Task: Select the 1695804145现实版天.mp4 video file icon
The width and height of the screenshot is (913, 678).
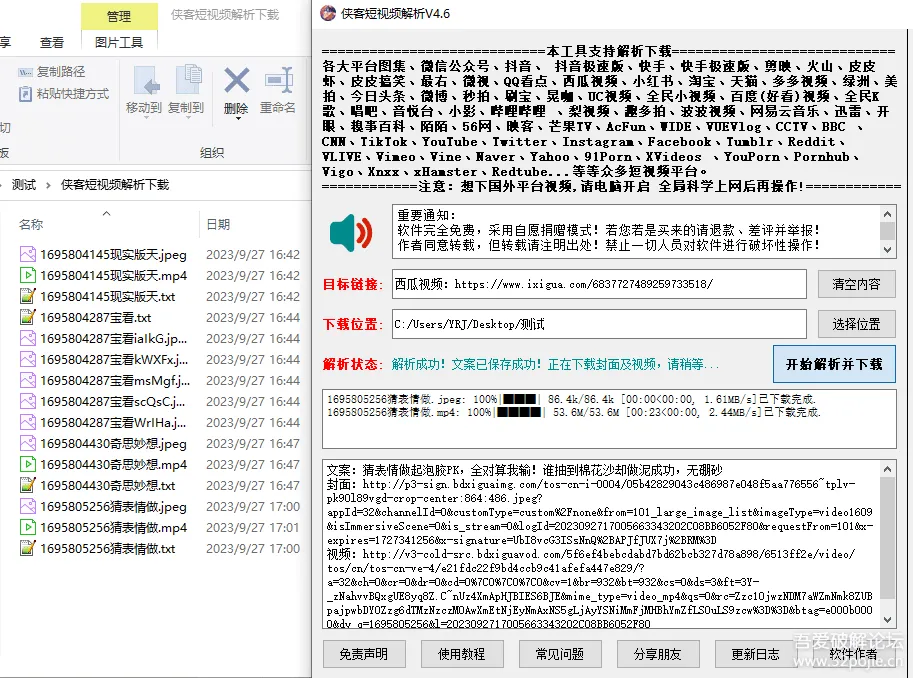Action: tap(27, 275)
